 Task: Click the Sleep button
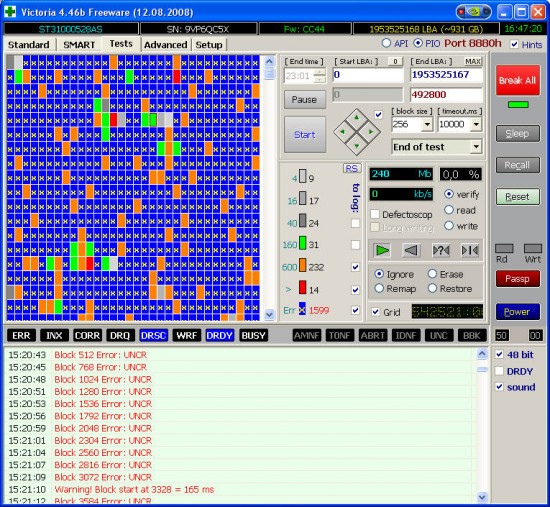(517, 134)
